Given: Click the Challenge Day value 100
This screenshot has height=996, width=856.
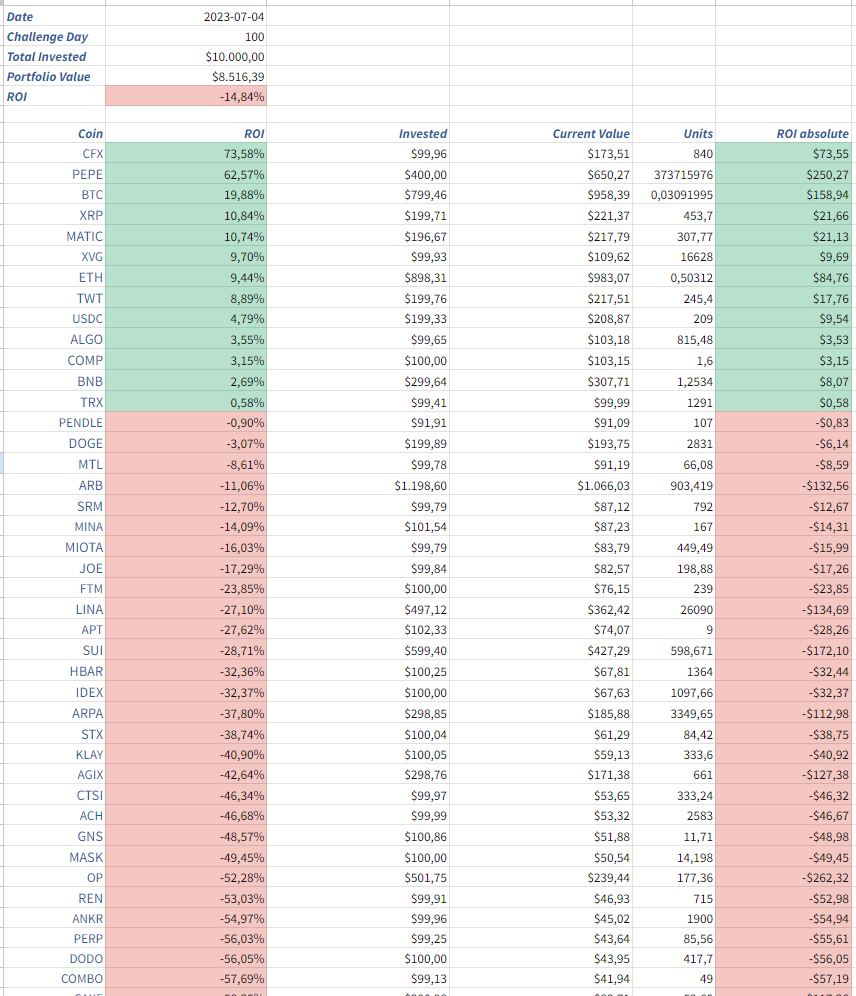Looking at the screenshot, I should (x=186, y=36).
